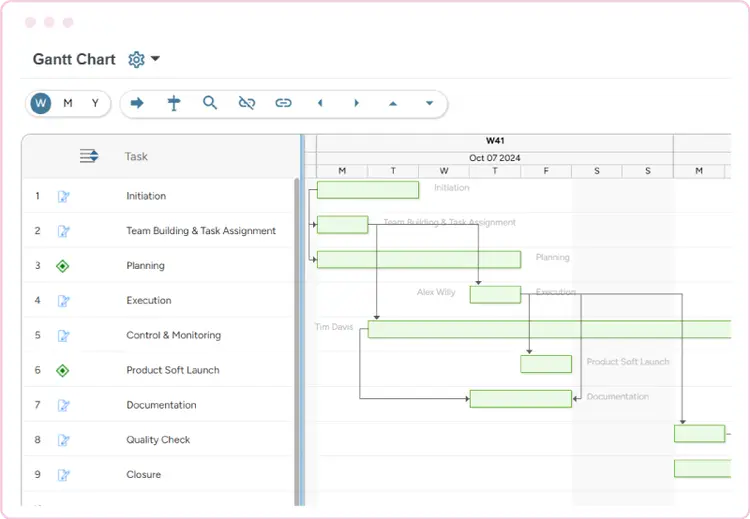750x519 pixels.
Task: Click the Closure timeline bar
Action: coord(703,469)
